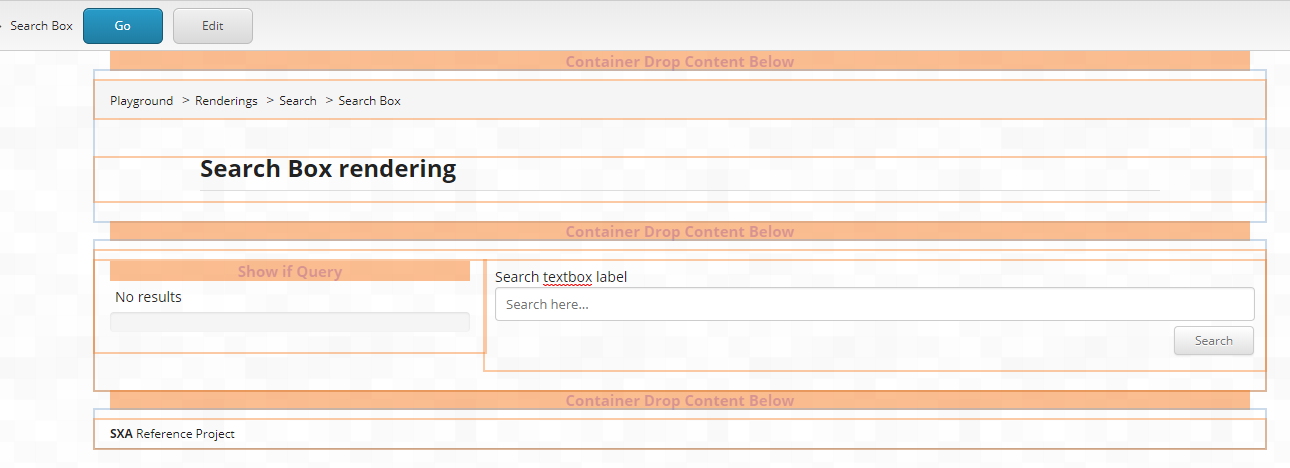Click the empty gray bar under No results

click(x=289, y=322)
